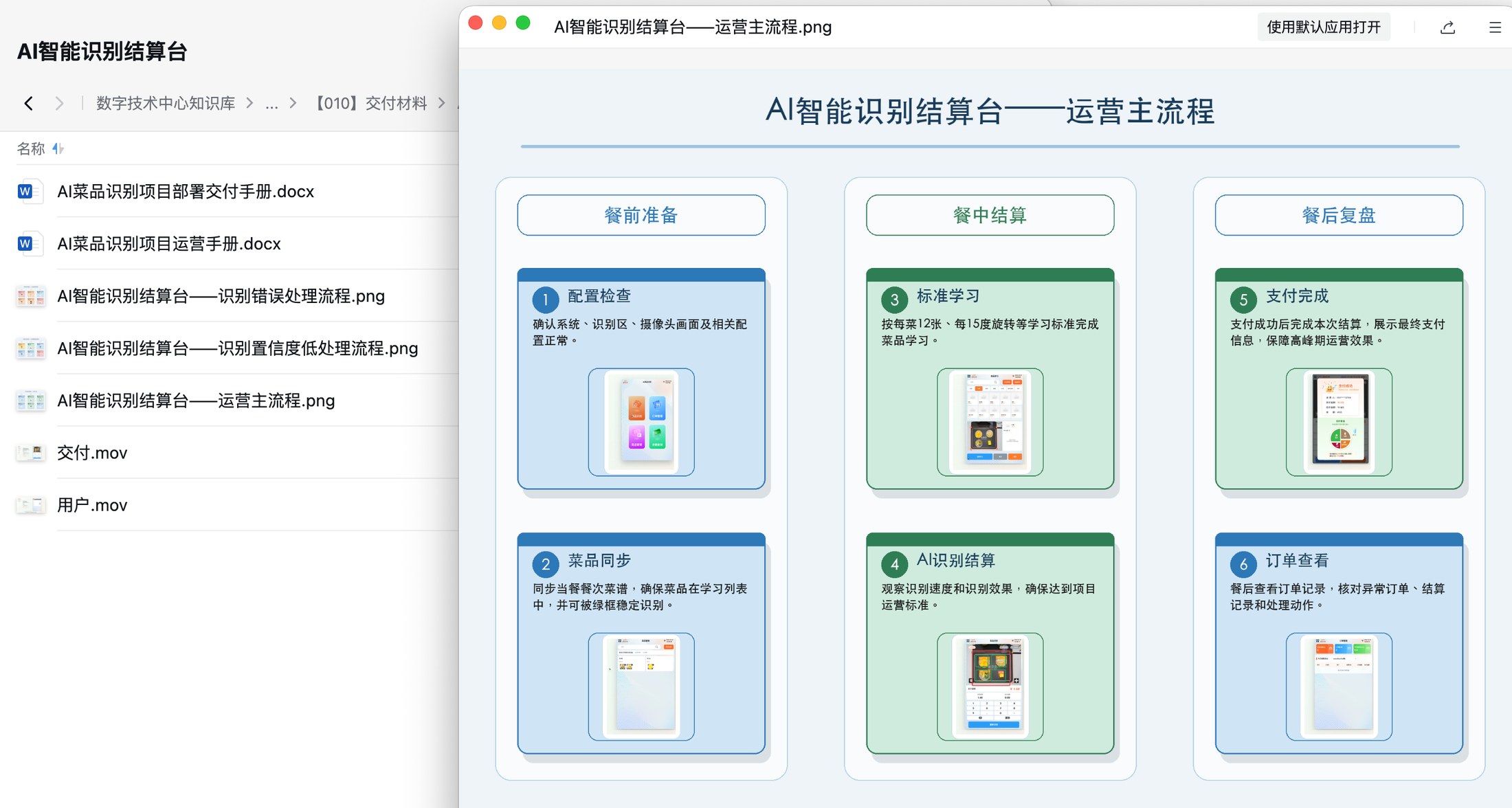Click tablet screenshot in 支付完成 card

[x=1339, y=422]
